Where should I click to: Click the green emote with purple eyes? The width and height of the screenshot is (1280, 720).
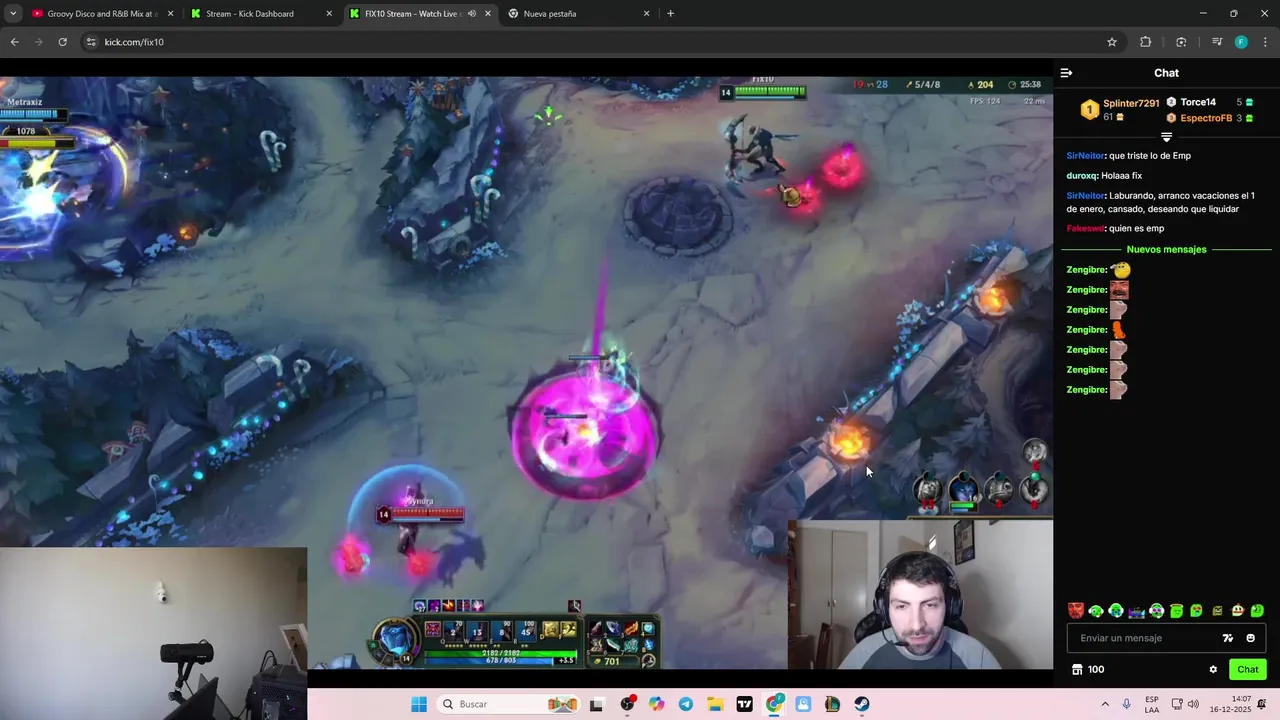(x=1156, y=611)
